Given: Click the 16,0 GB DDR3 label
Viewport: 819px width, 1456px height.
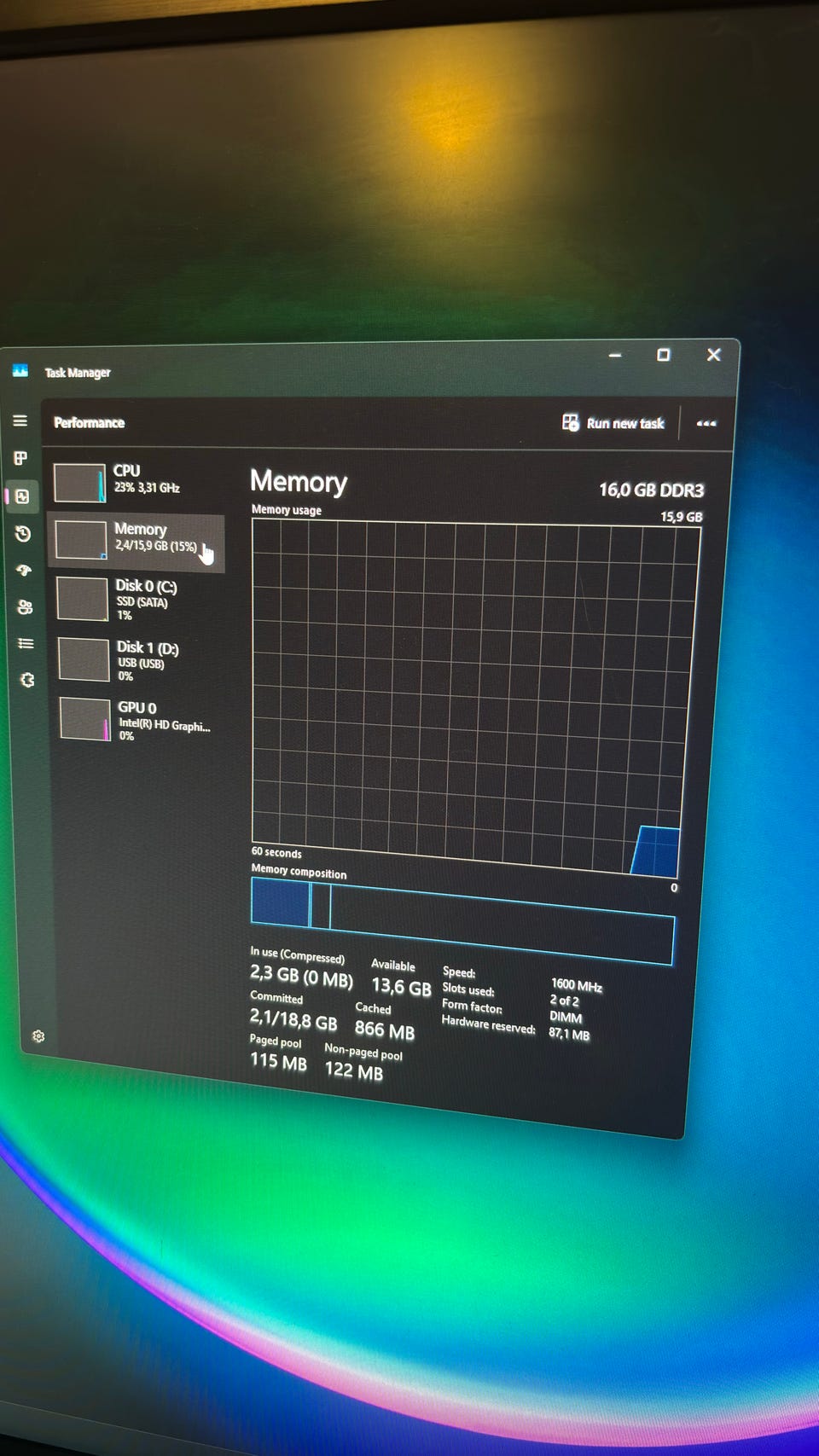Looking at the screenshot, I should 651,490.
